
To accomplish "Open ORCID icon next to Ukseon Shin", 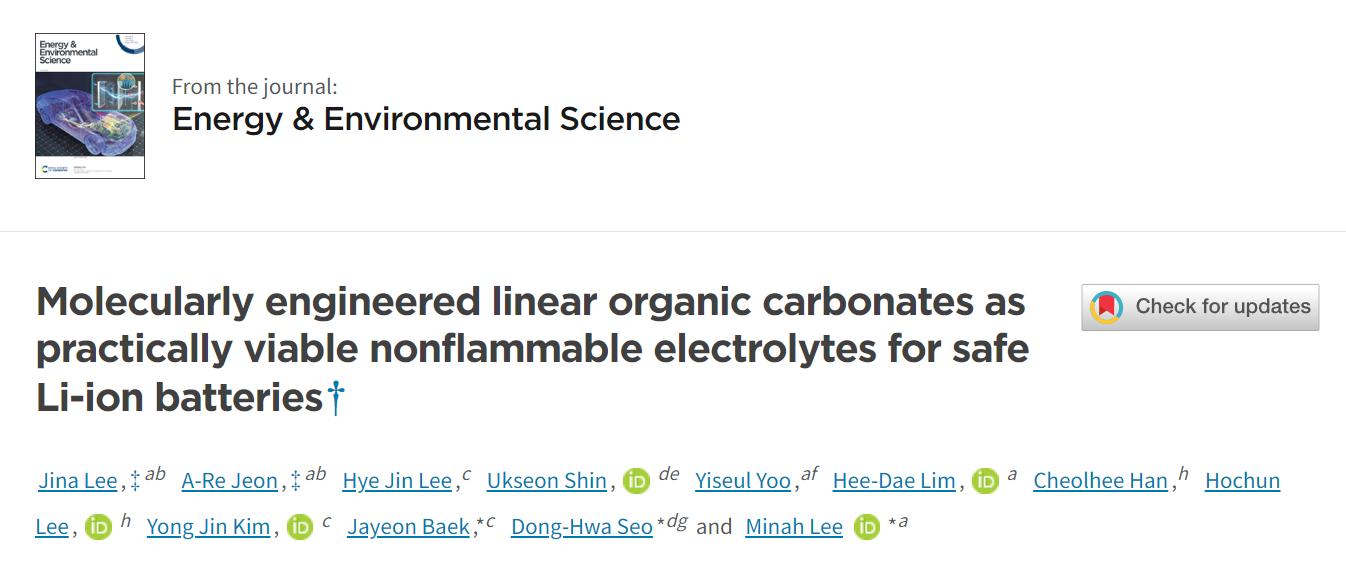I will [x=637, y=481].
